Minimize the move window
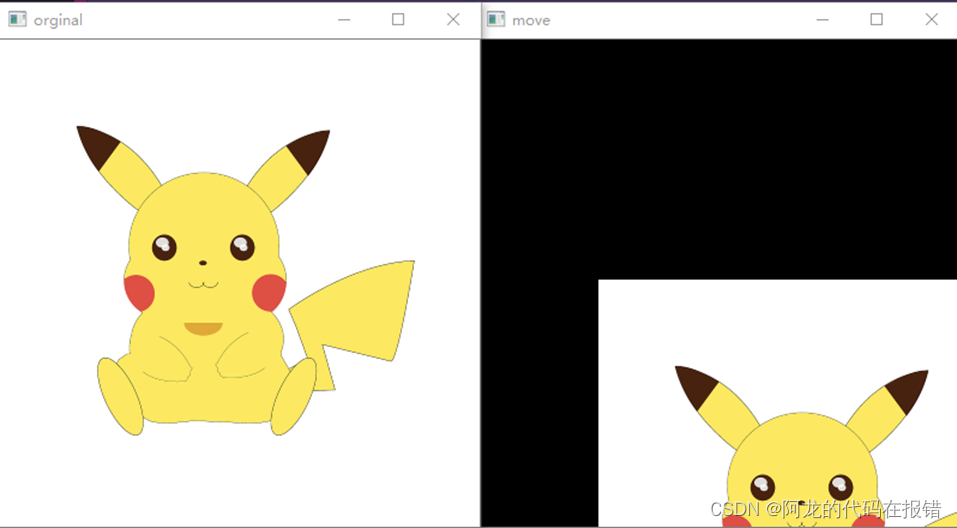This screenshot has width=957, height=528. tap(823, 20)
